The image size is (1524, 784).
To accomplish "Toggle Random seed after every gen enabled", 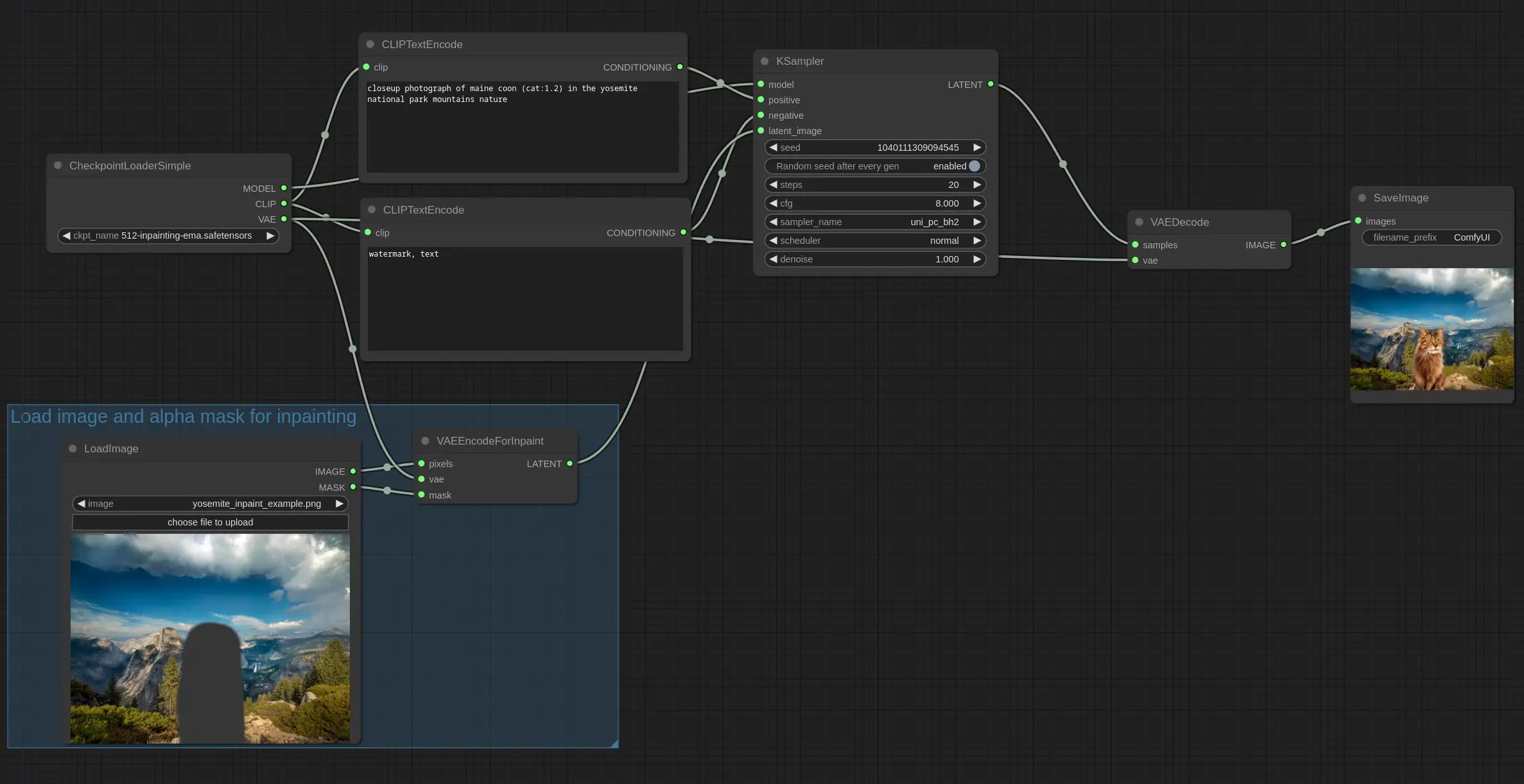I will point(974,166).
